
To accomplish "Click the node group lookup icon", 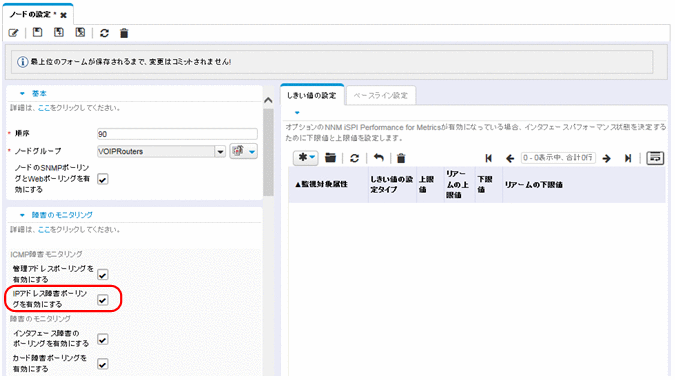I will (x=237, y=151).
